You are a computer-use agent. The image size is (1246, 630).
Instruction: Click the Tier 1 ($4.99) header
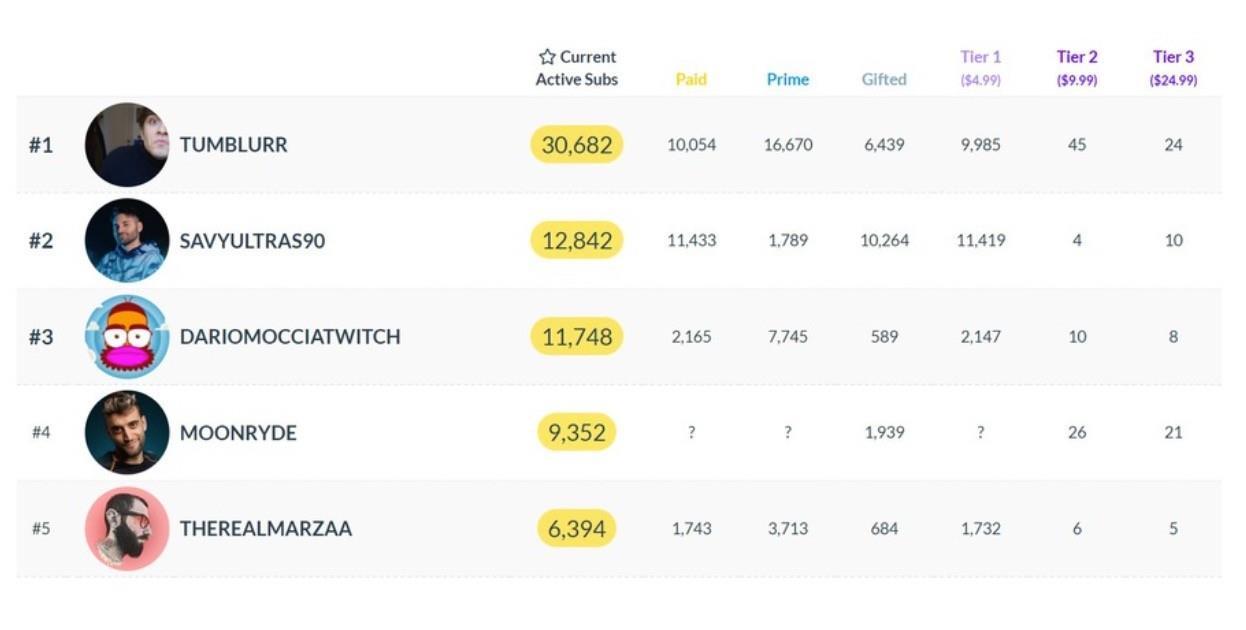(x=980, y=68)
